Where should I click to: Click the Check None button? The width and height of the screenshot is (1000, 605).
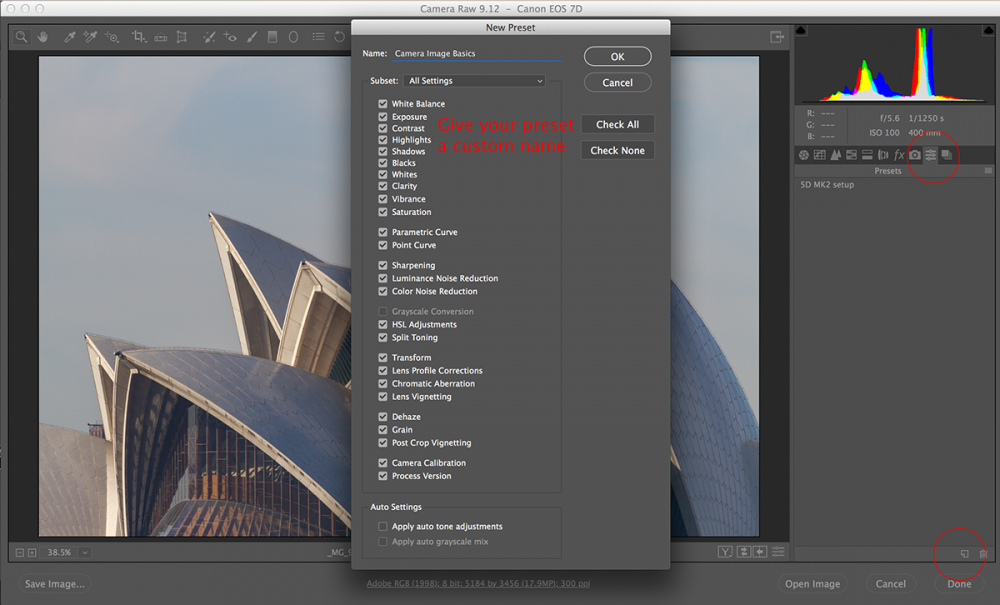pyautogui.click(x=617, y=150)
